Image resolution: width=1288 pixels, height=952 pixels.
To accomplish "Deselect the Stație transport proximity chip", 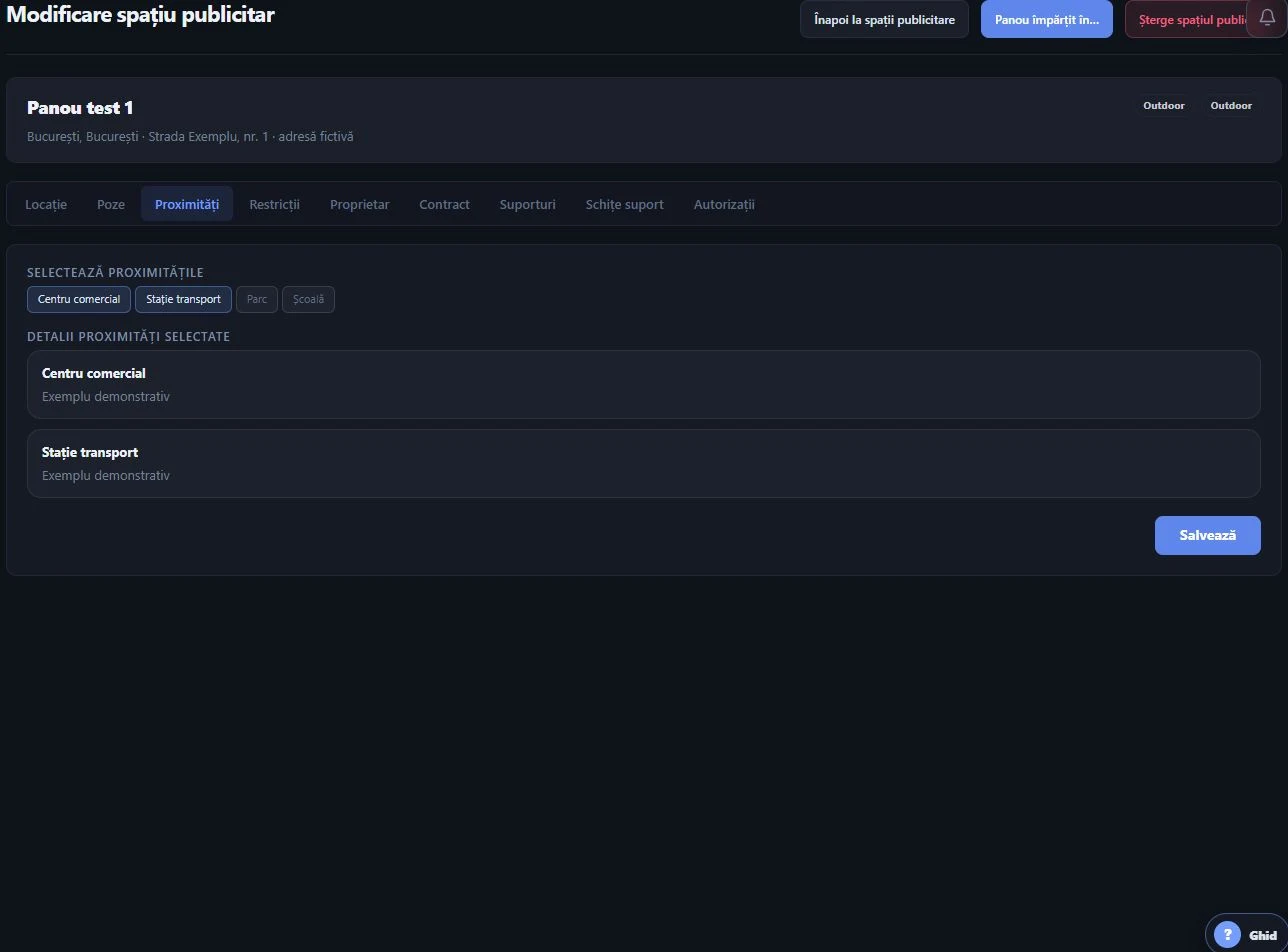I will tap(183, 299).
